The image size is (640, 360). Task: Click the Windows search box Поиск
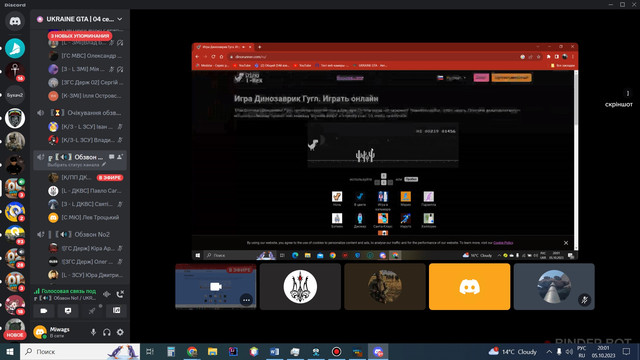coord(80,351)
